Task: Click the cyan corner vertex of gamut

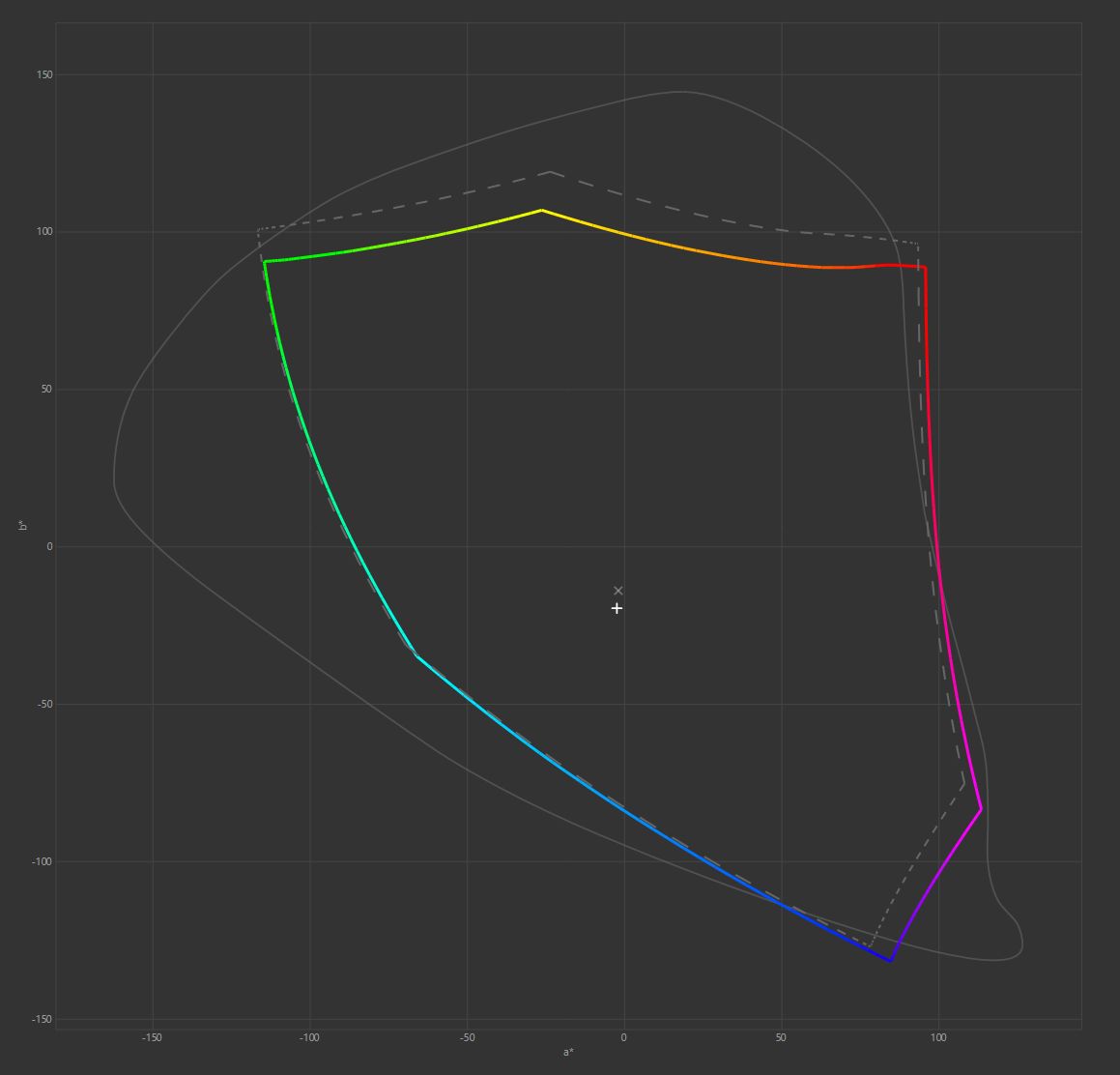Action: click(x=417, y=656)
